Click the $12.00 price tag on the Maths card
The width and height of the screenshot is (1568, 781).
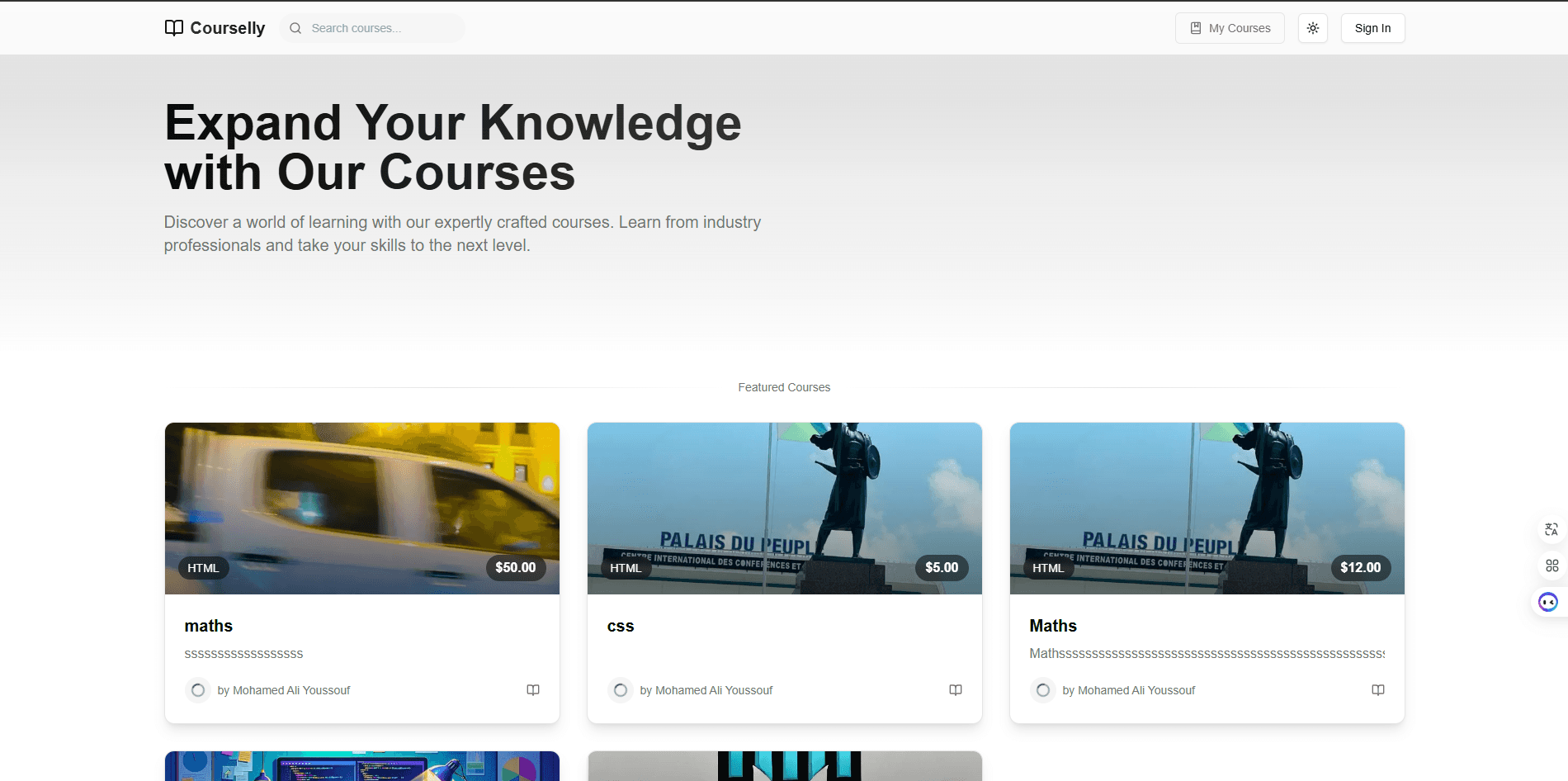coord(1360,567)
